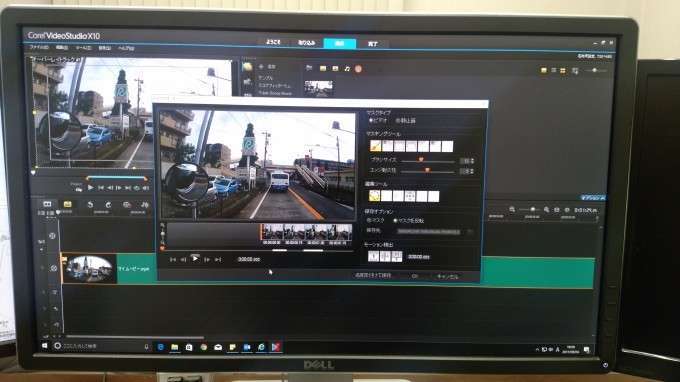This screenshot has width=680, height=382.
Task: Select the first editing tool icon
Action: 374,196
